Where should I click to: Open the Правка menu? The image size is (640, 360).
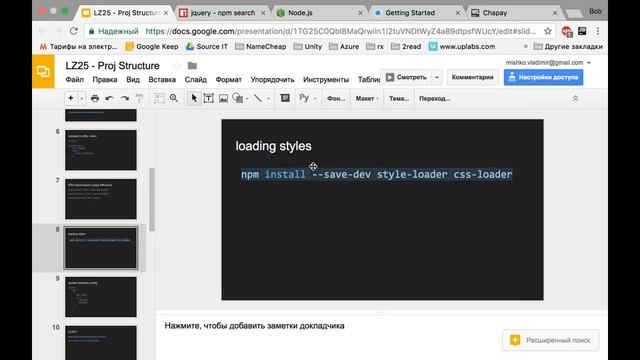click(x=105, y=80)
